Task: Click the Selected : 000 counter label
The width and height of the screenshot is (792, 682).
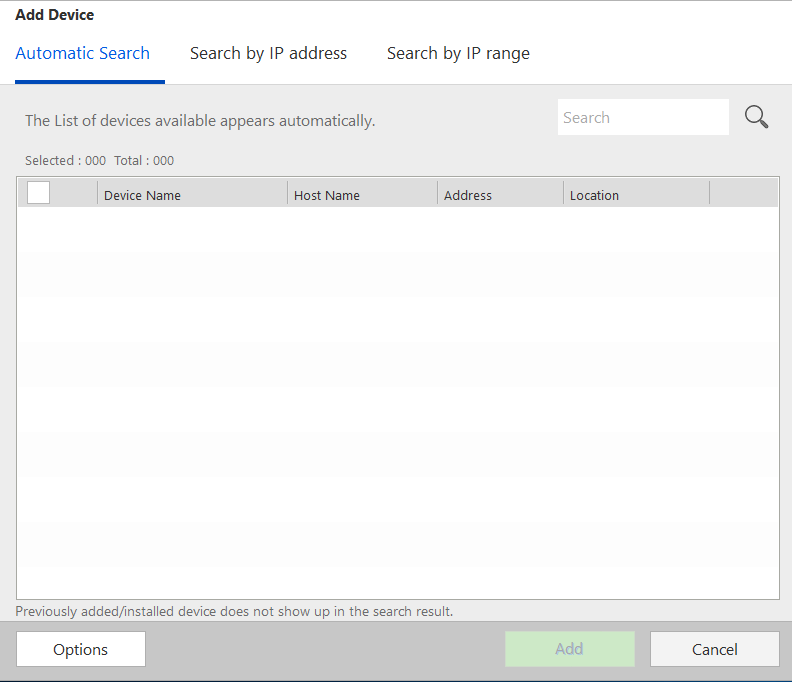Action: coord(65,160)
